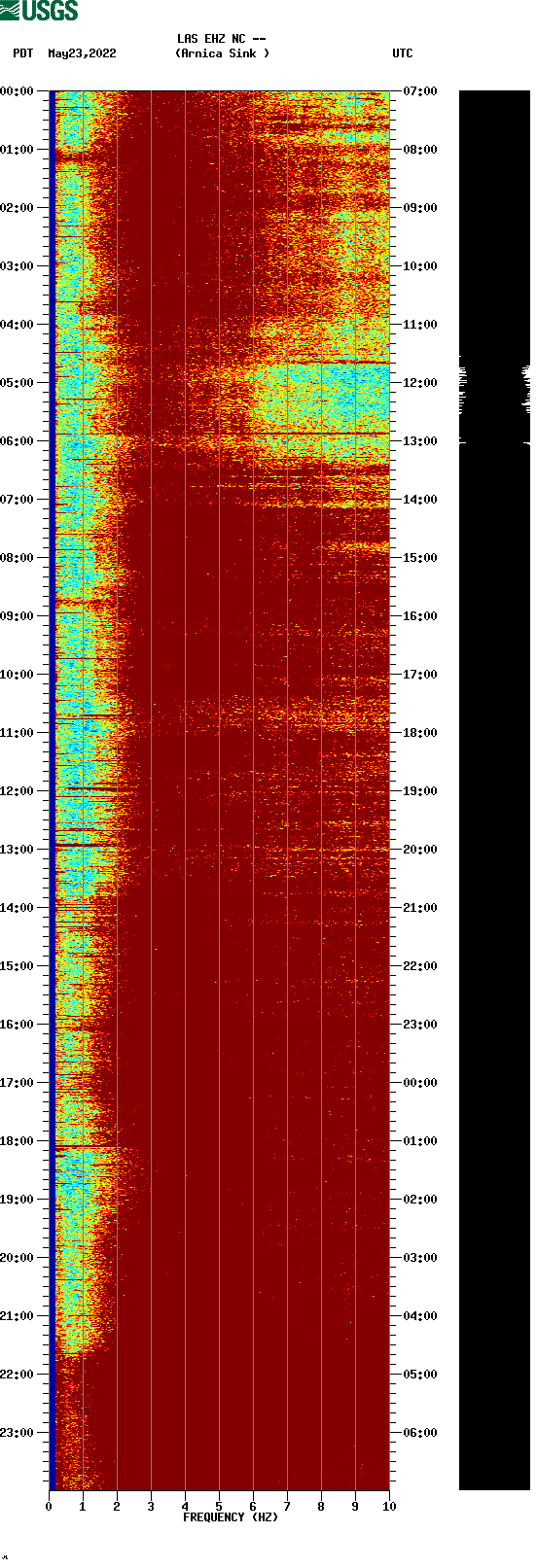Click the UTC time label '06:00'
The width and height of the screenshot is (537, 1568).
[420, 1433]
